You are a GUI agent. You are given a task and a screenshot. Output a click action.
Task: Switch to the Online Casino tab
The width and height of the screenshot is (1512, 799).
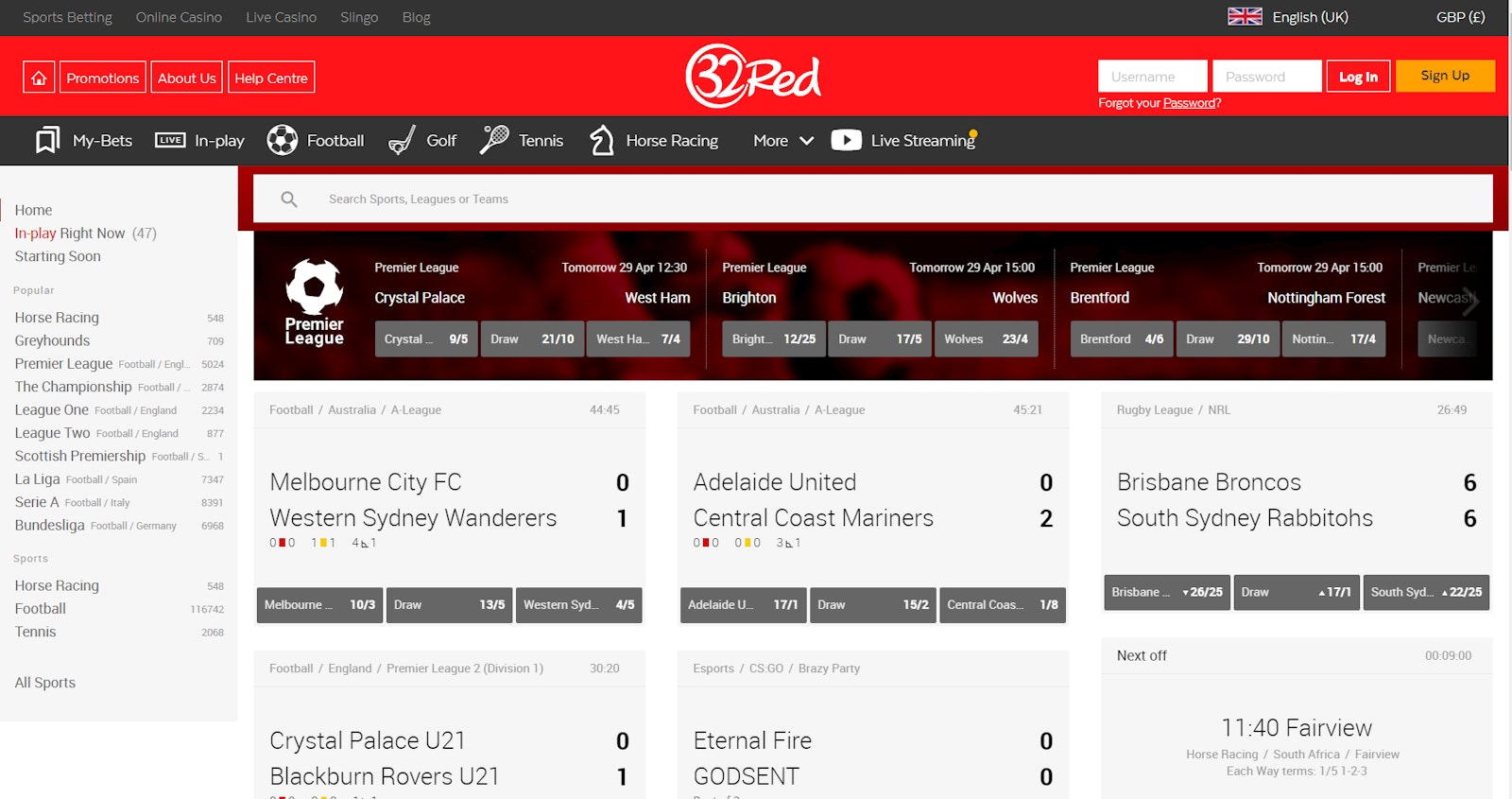click(179, 17)
